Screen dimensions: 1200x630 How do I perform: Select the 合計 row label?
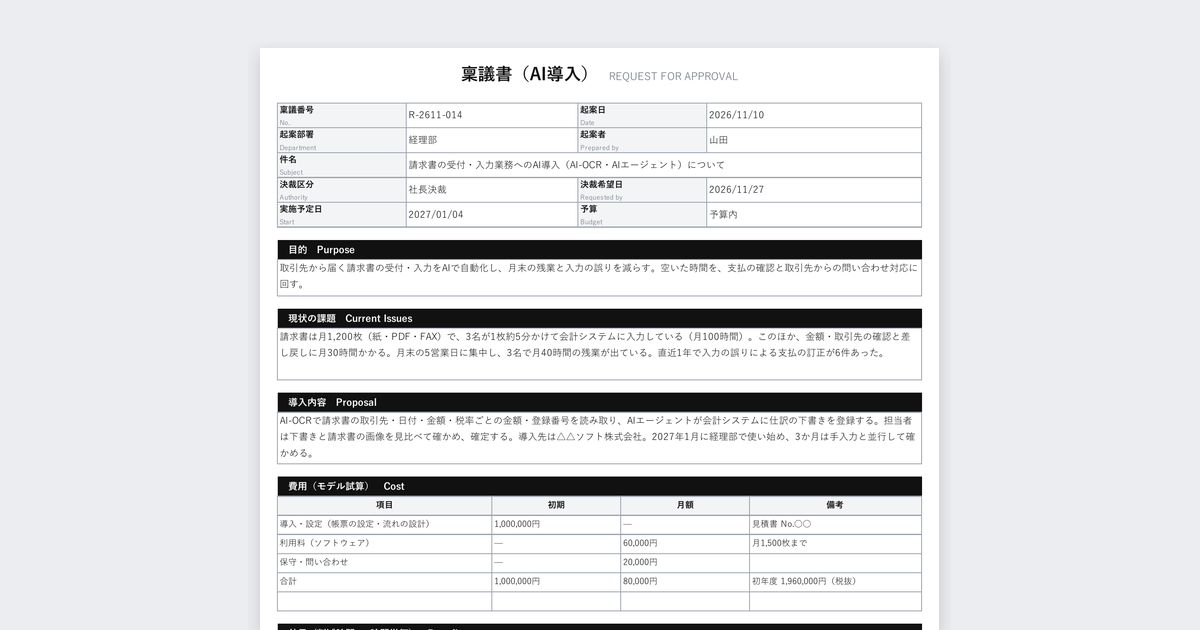[x=288, y=581]
